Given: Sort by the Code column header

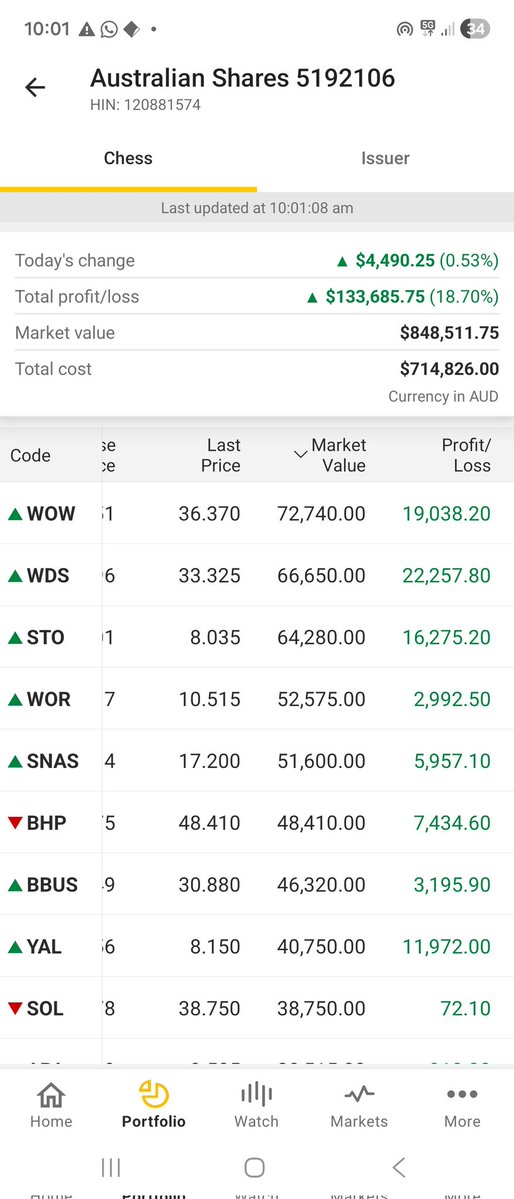Looking at the screenshot, I should [31, 455].
